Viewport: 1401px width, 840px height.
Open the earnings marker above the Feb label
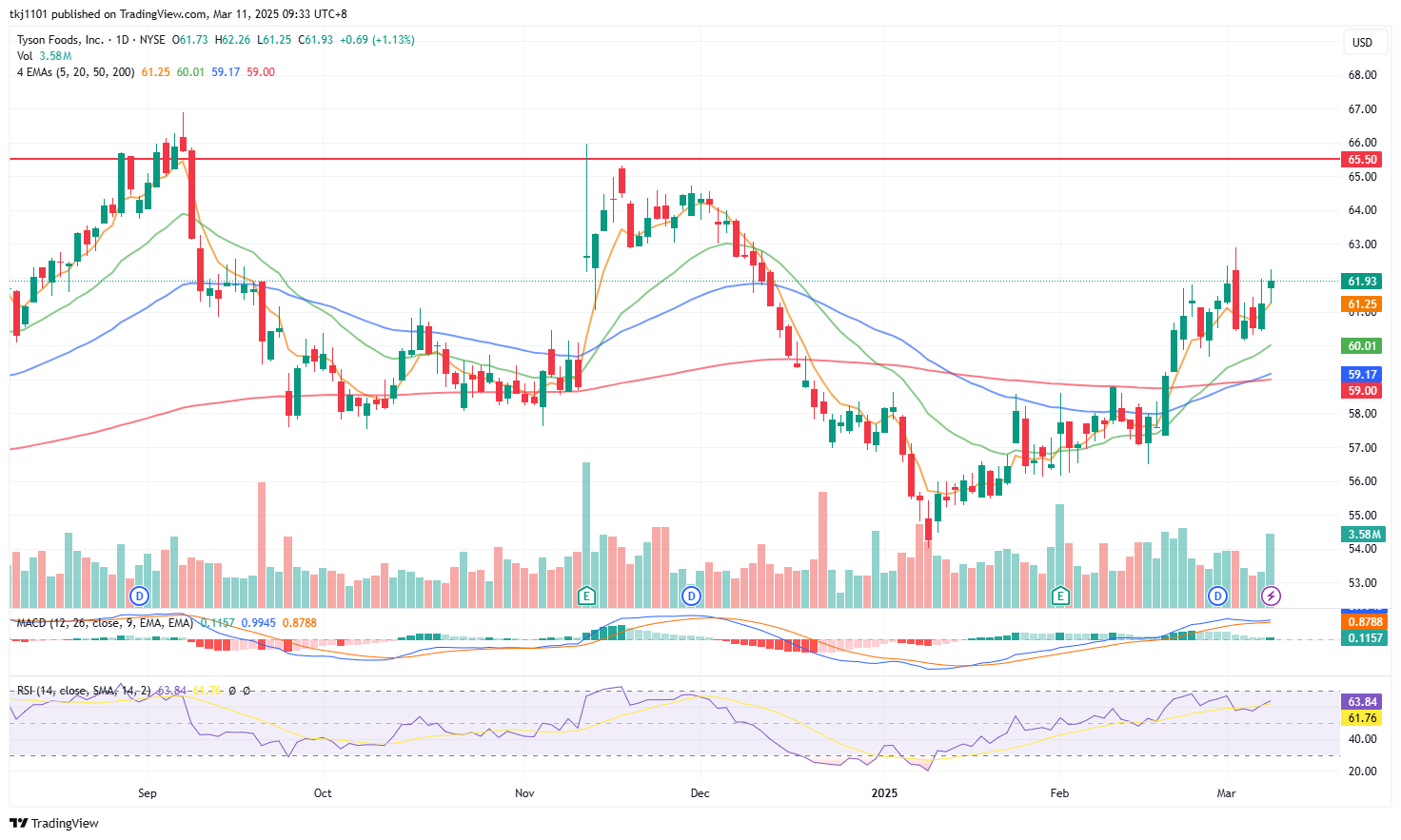click(x=1060, y=596)
